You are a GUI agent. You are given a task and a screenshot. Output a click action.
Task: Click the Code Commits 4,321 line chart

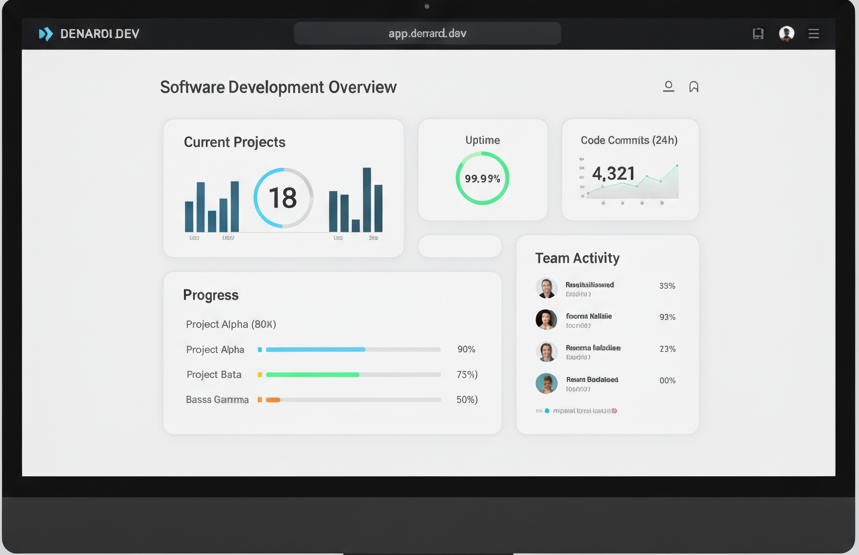tap(630, 180)
